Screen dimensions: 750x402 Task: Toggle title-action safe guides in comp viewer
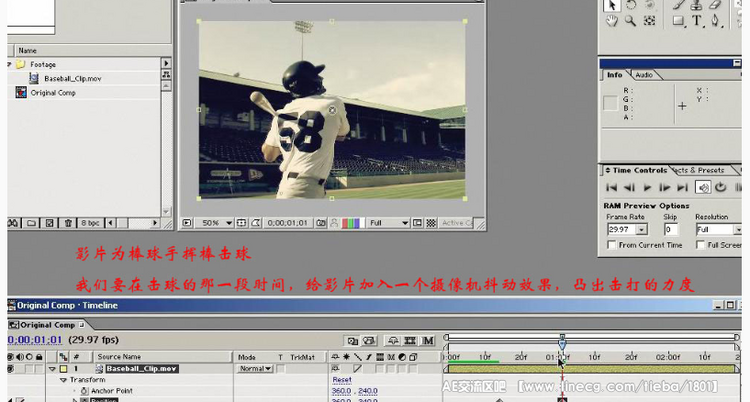tap(242, 223)
